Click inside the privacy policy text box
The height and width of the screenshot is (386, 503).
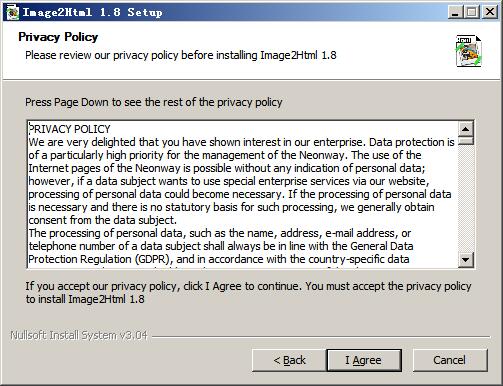tap(243, 194)
